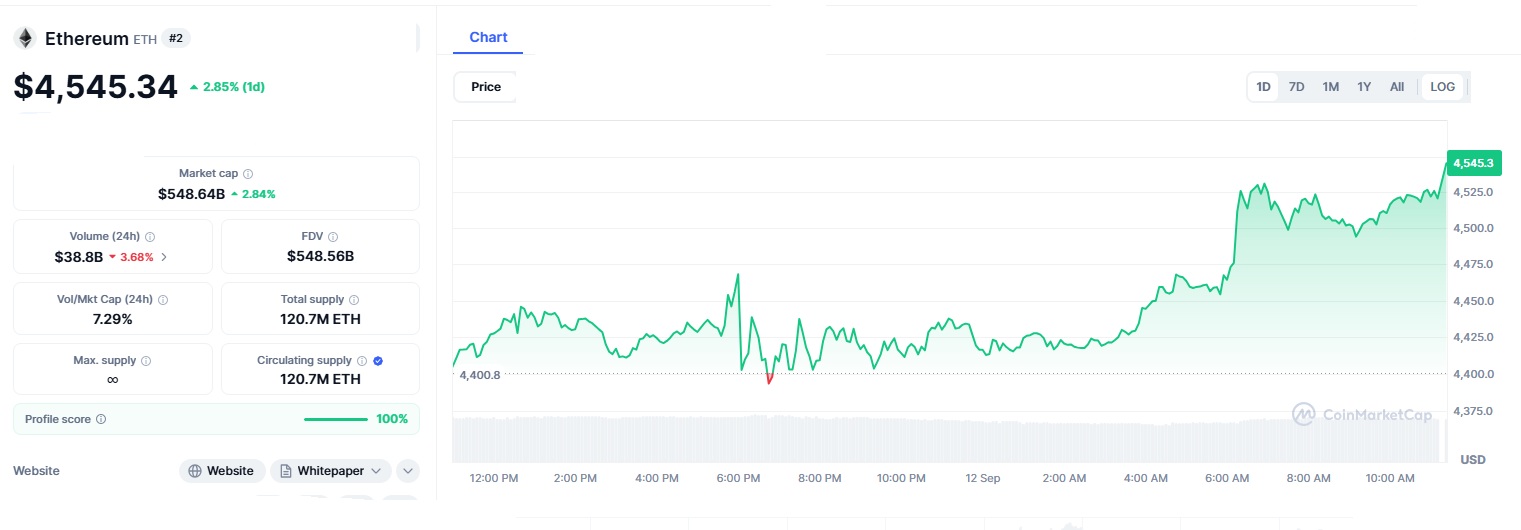Click the 4,545.3 current price tag
This screenshot has height=530, width=1521.
[x=1474, y=163]
